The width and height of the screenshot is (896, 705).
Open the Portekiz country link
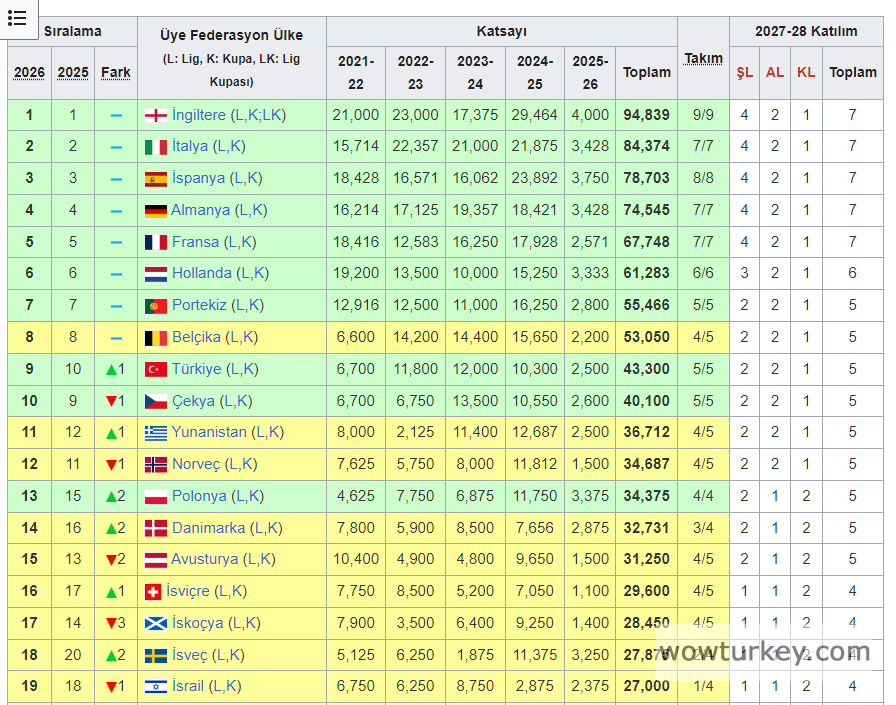199,305
